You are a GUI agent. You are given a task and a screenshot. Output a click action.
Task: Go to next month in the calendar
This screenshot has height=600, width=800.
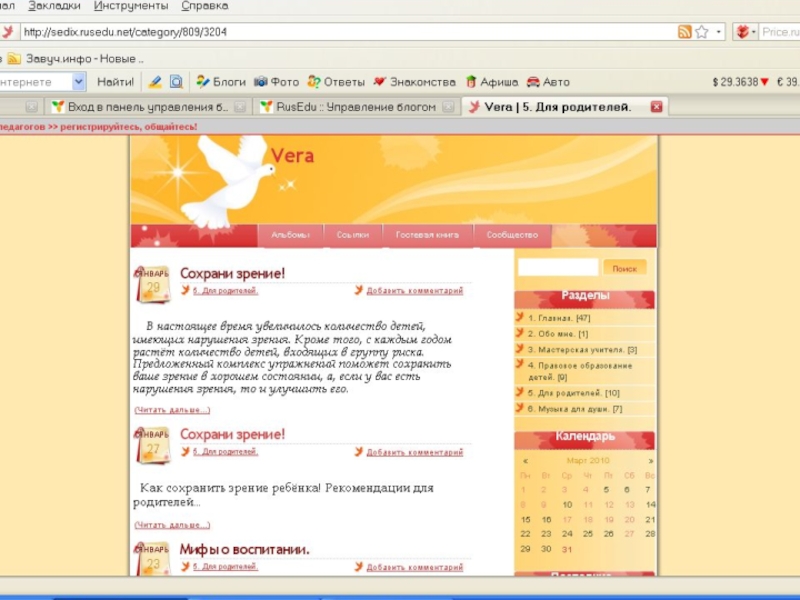650,461
